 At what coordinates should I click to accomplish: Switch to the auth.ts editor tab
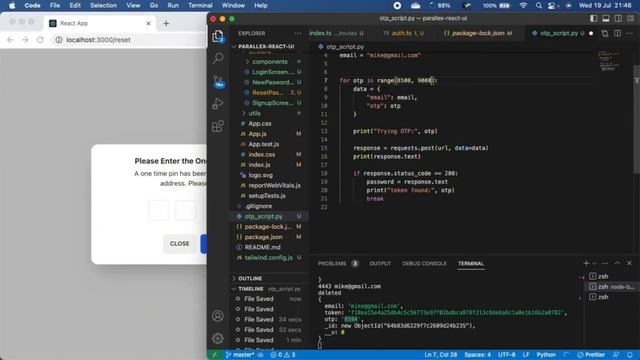(x=403, y=33)
